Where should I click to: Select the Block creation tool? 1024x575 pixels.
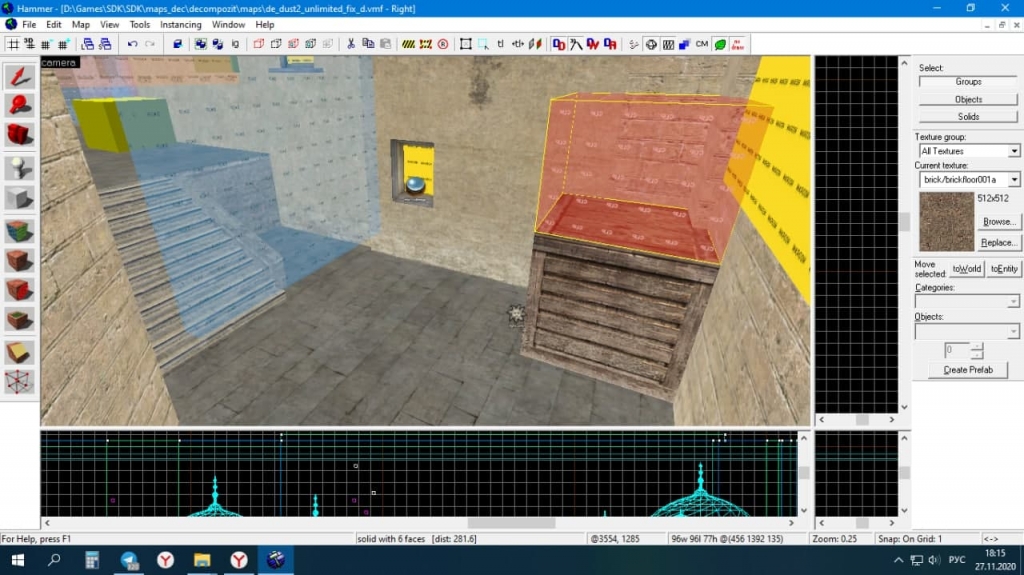pyautogui.click(x=19, y=198)
